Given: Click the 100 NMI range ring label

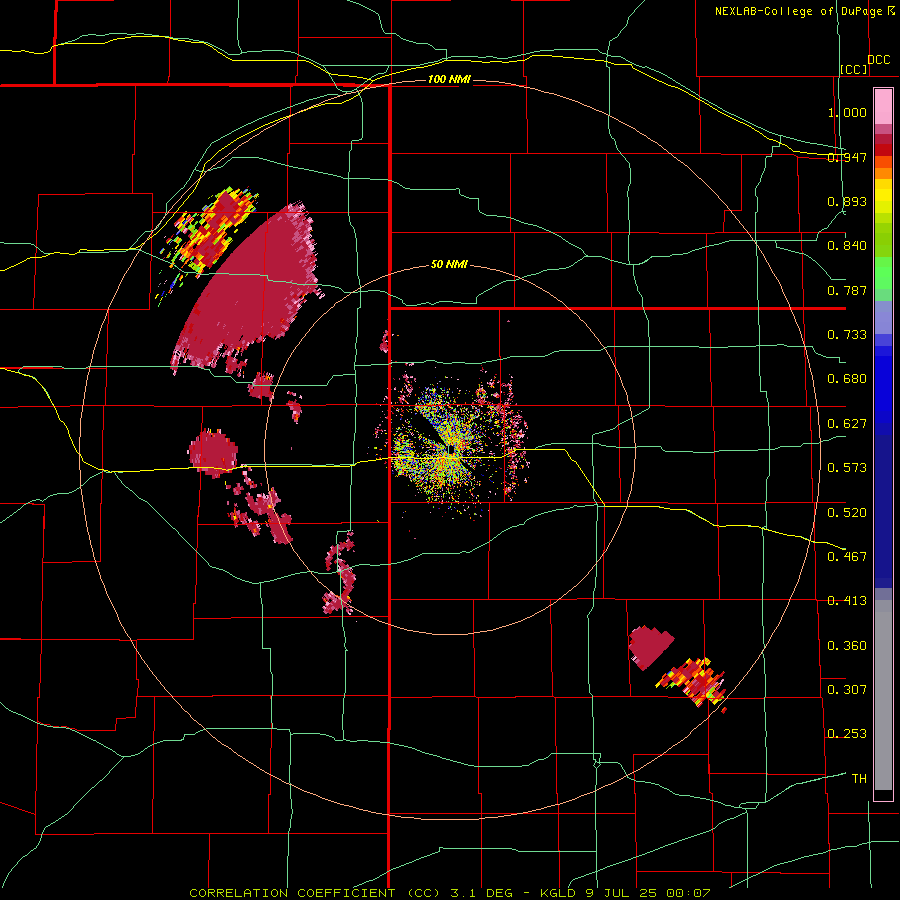Looking at the screenshot, I should (x=449, y=79).
